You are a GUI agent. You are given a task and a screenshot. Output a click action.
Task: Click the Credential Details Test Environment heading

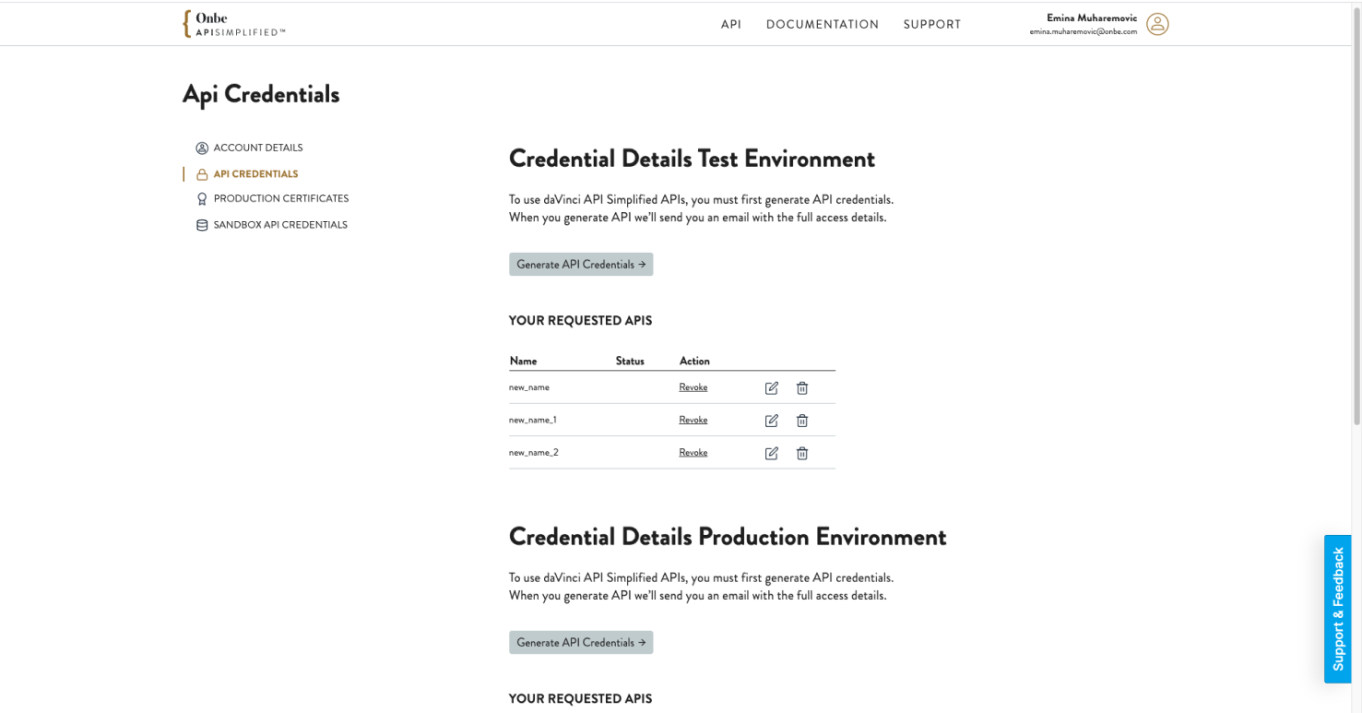point(692,159)
